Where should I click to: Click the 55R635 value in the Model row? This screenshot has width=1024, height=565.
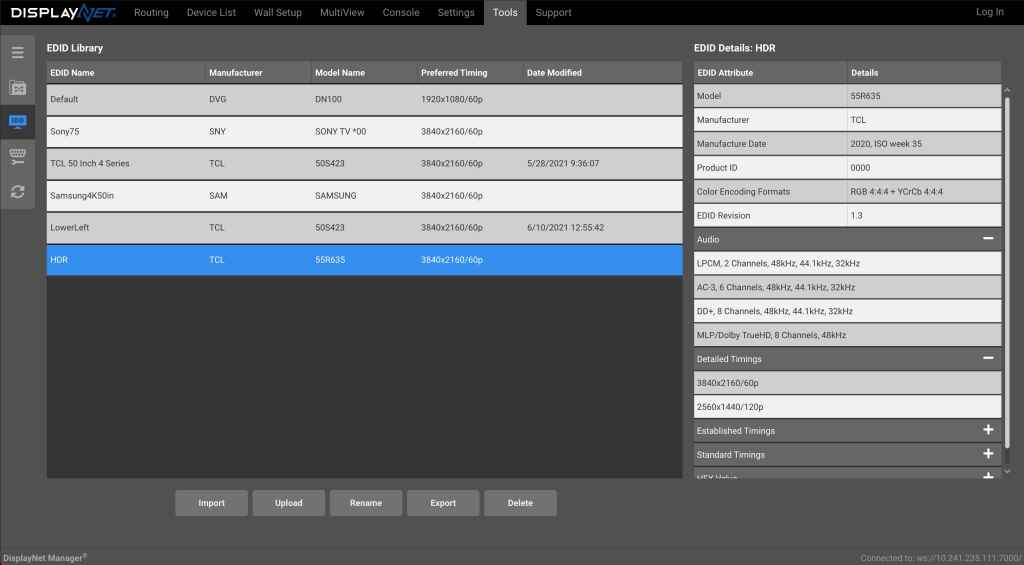coord(865,95)
